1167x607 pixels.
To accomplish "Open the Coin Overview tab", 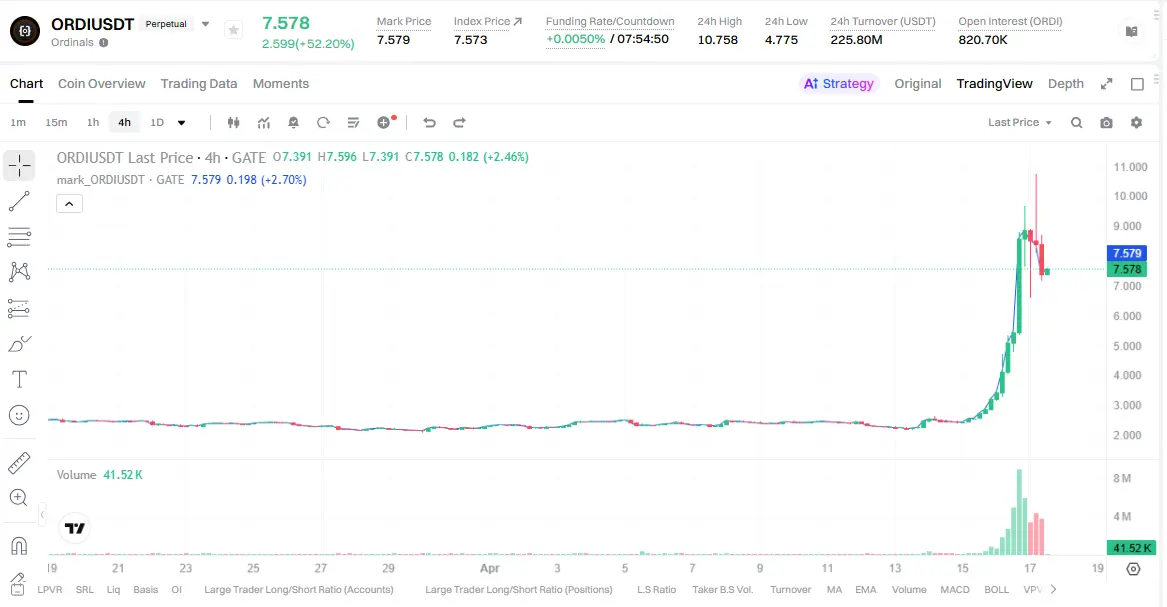I will click(102, 84).
